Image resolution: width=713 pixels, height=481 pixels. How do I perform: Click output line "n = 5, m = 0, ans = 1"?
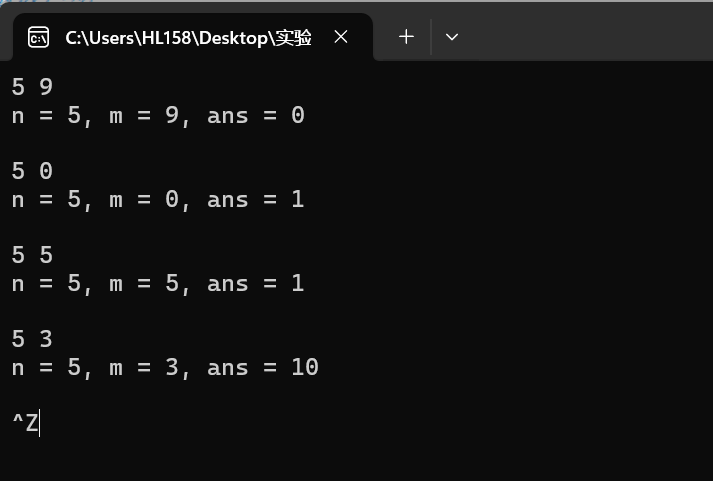158,200
